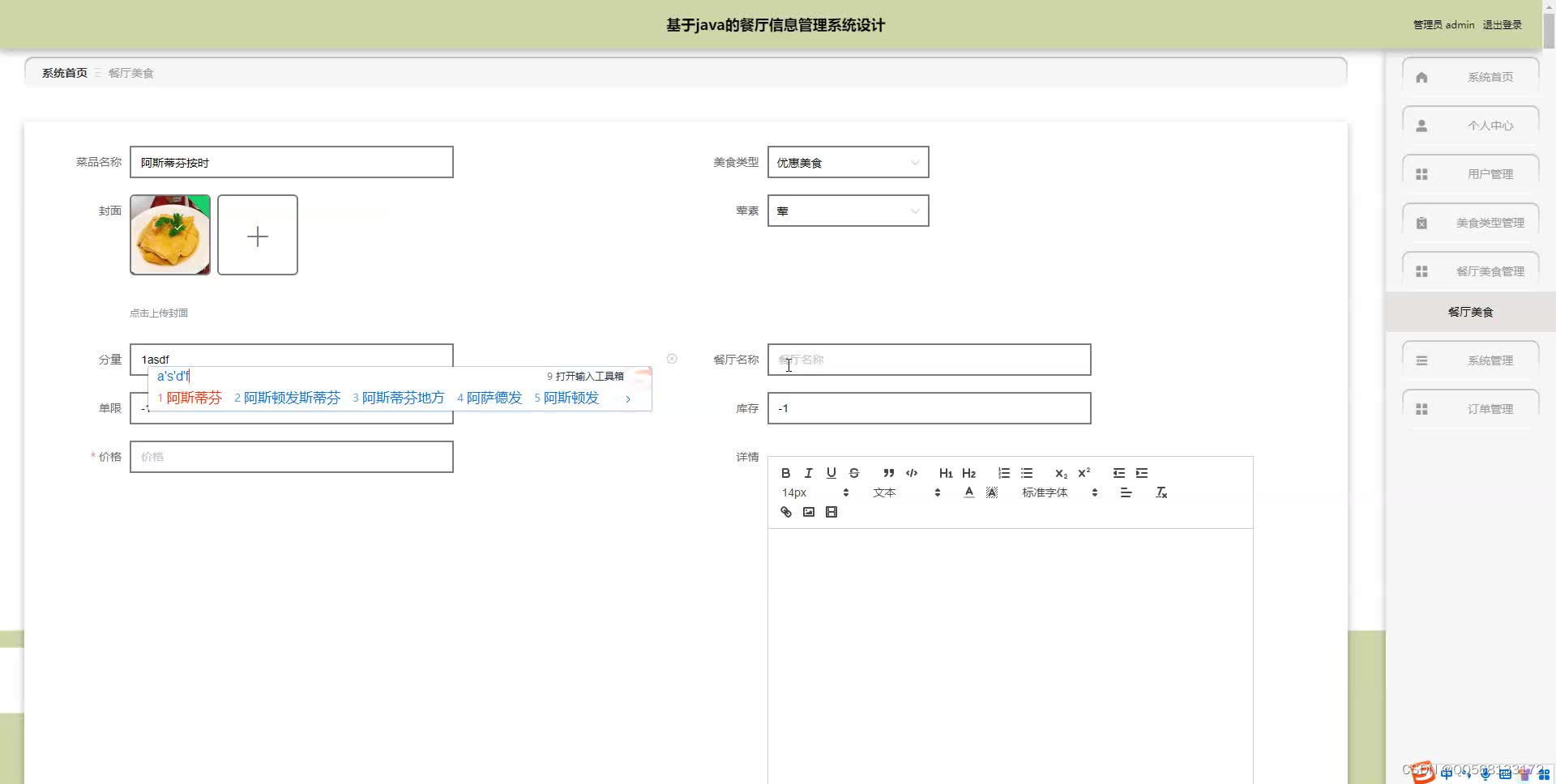Apply Heading 1 style
The image size is (1556, 784).
(x=946, y=473)
